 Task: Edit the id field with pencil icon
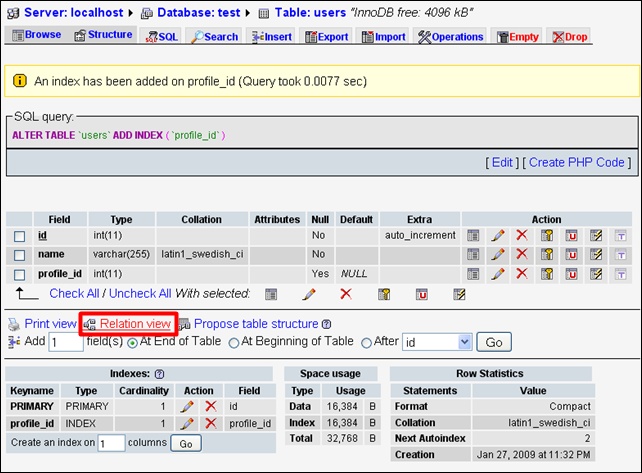(497, 235)
